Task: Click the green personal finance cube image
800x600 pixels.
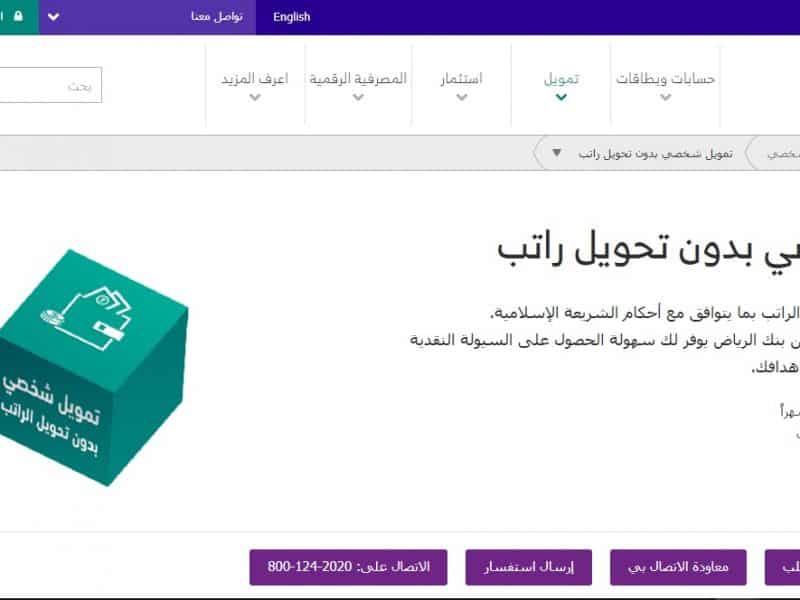Action: click(x=93, y=367)
